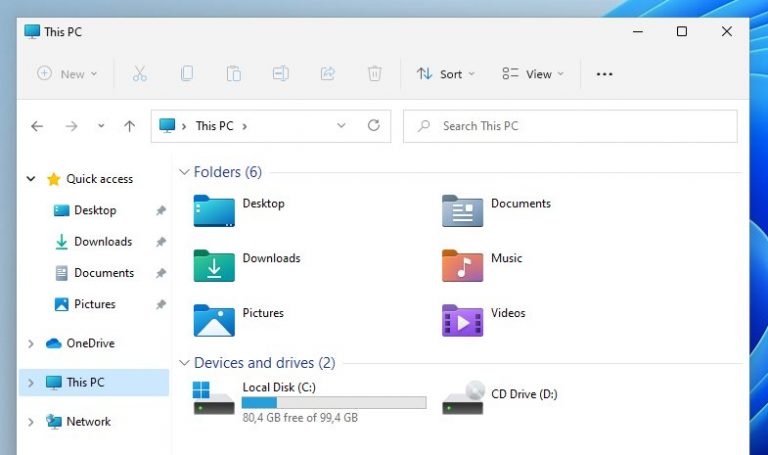The height and width of the screenshot is (455, 768).
Task: Click the 'CD Drive (D:)' label
Action: point(524,394)
